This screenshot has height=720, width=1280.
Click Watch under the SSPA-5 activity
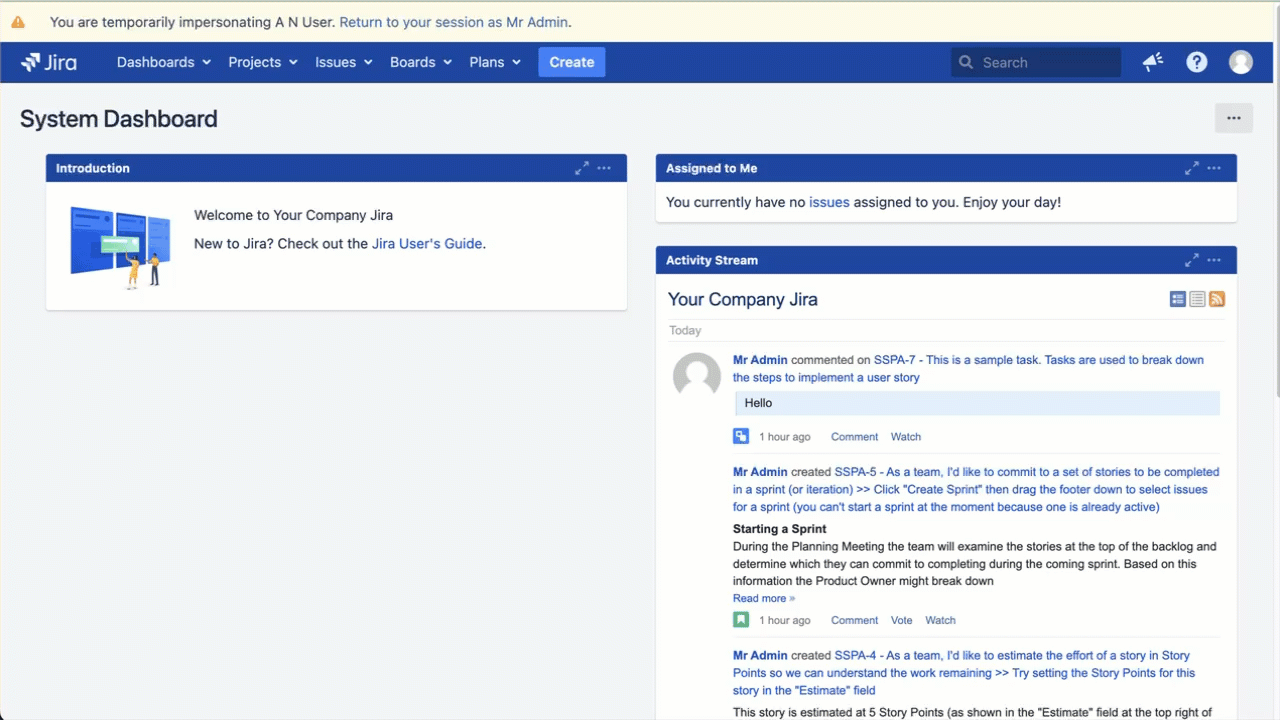click(x=940, y=620)
